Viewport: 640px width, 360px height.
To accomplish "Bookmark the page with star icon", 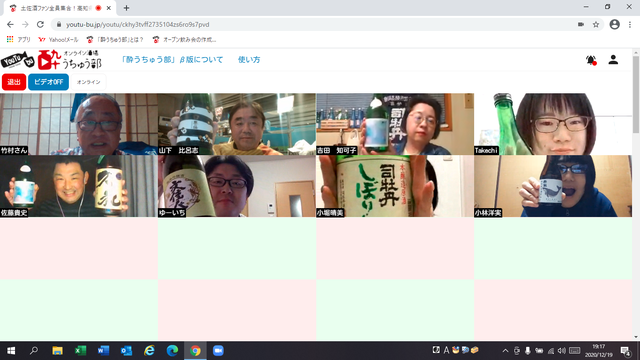I will (x=596, y=24).
